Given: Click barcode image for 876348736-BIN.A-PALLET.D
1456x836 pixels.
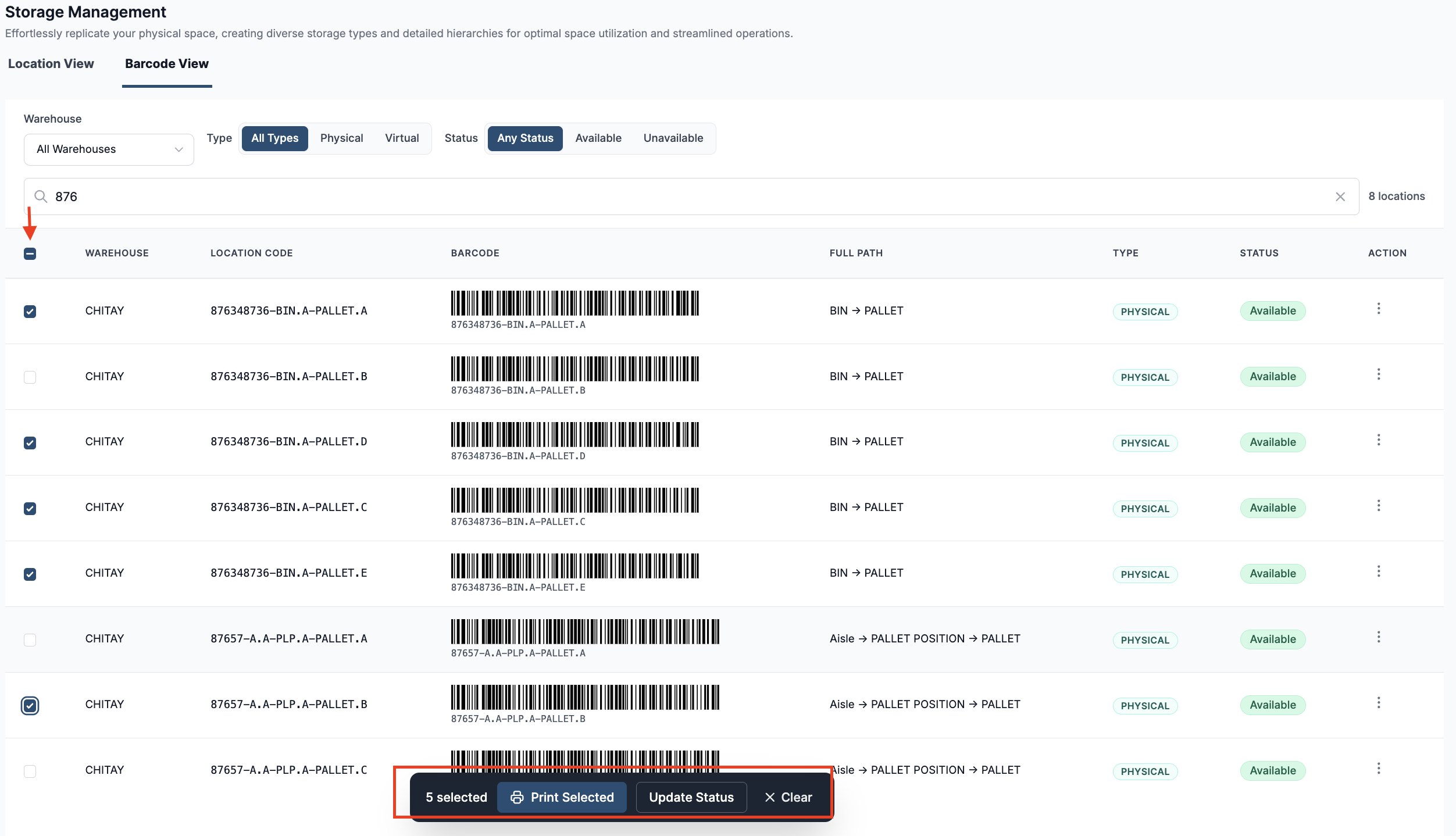Looking at the screenshot, I should tap(574, 434).
